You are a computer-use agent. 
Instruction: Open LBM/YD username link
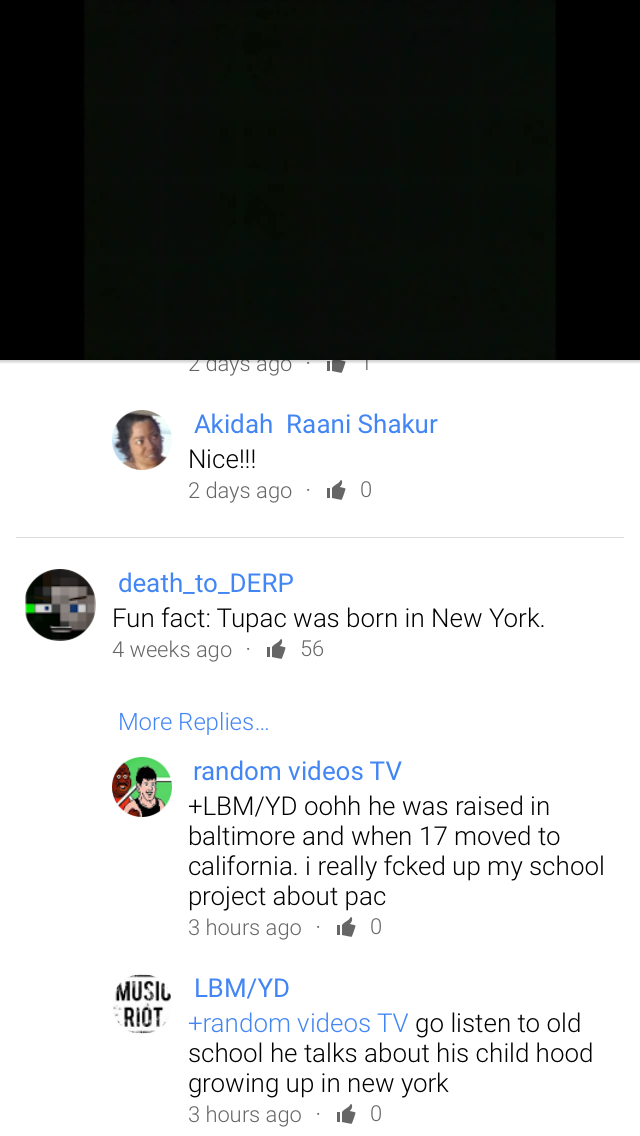tap(241, 988)
